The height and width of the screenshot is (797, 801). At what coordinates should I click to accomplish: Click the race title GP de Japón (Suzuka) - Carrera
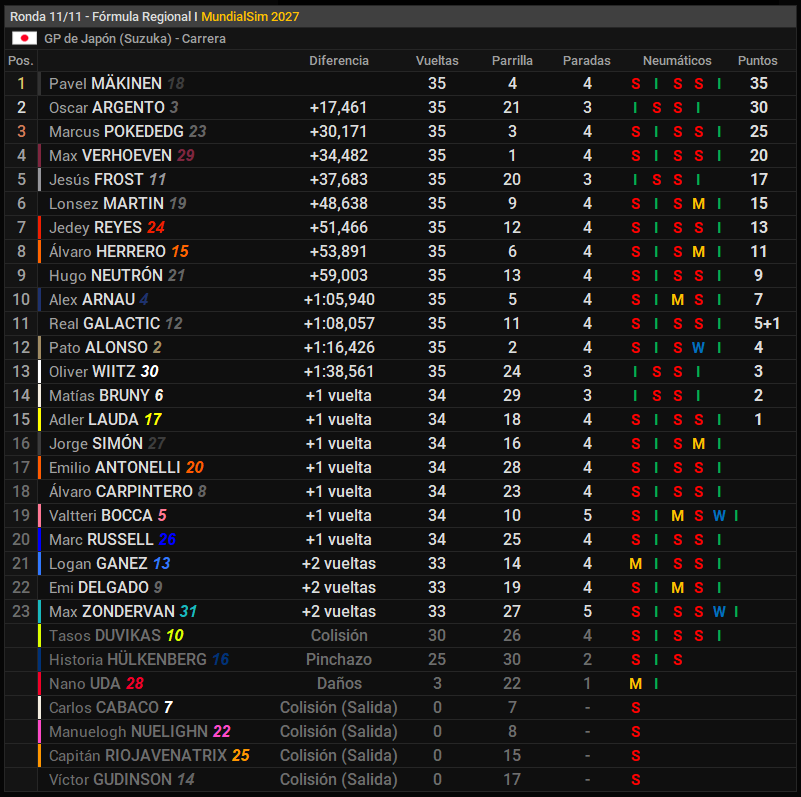[135, 38]
